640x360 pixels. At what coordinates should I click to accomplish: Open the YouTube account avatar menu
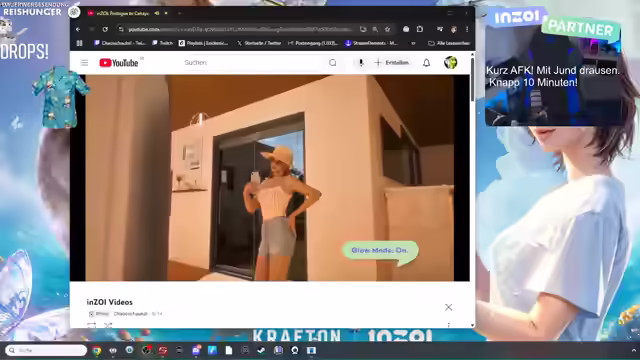click(451, 63)
